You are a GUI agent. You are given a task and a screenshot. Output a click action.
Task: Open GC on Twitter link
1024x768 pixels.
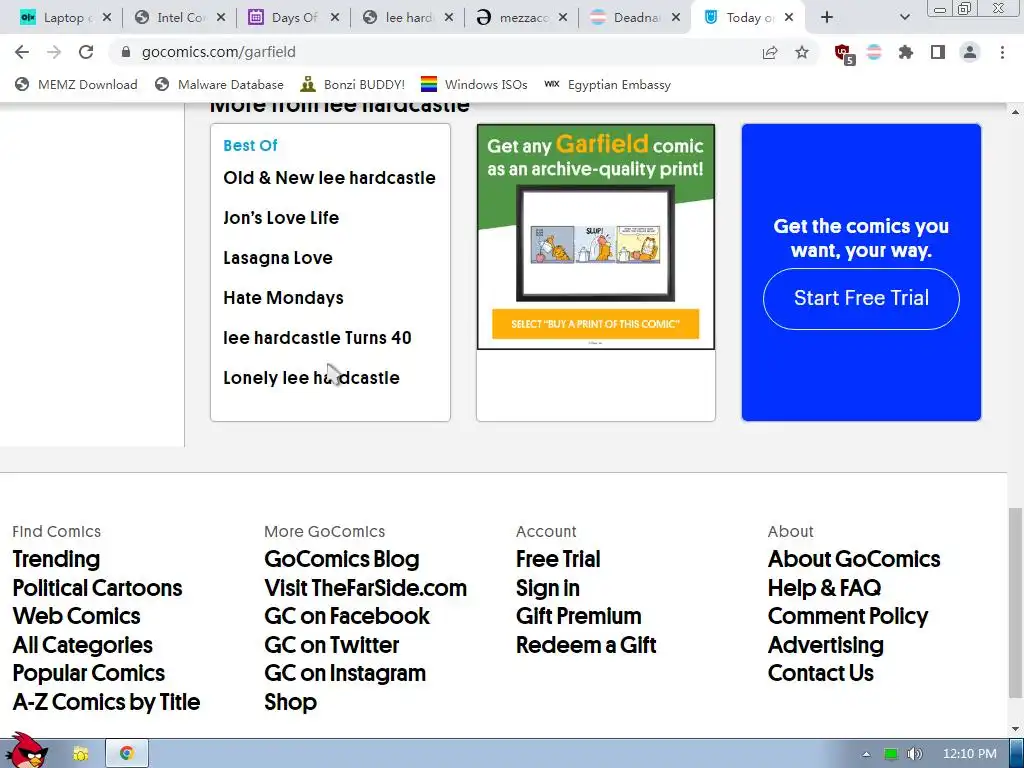pyautogui.click(x=332, y=645)
